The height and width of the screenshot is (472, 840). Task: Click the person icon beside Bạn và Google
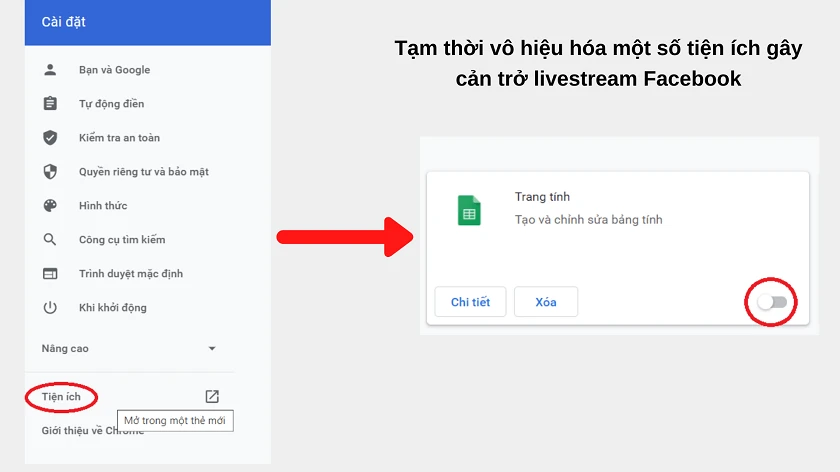[x=50, y=70]
